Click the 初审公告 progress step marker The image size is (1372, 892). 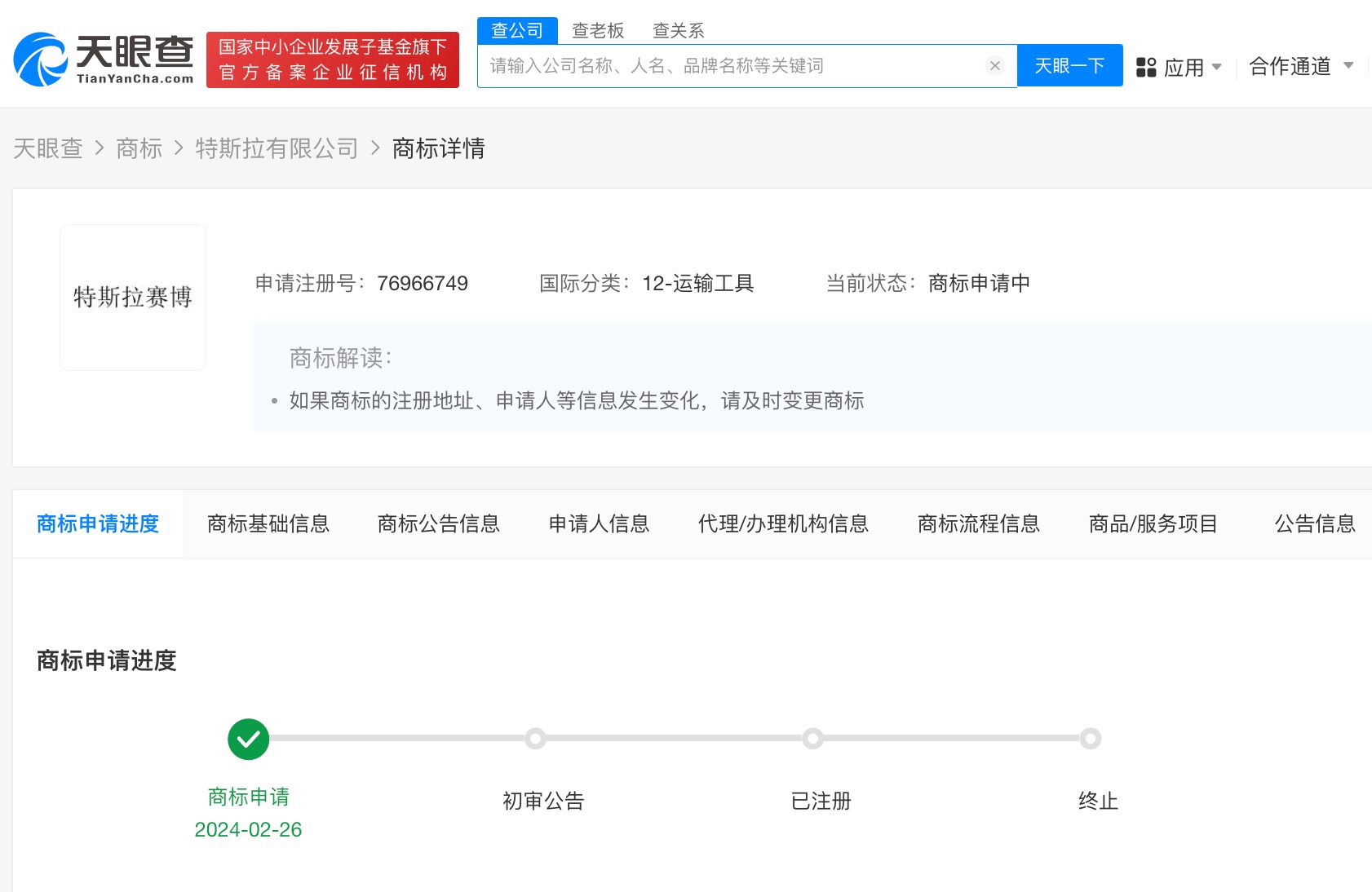(535, 739)
